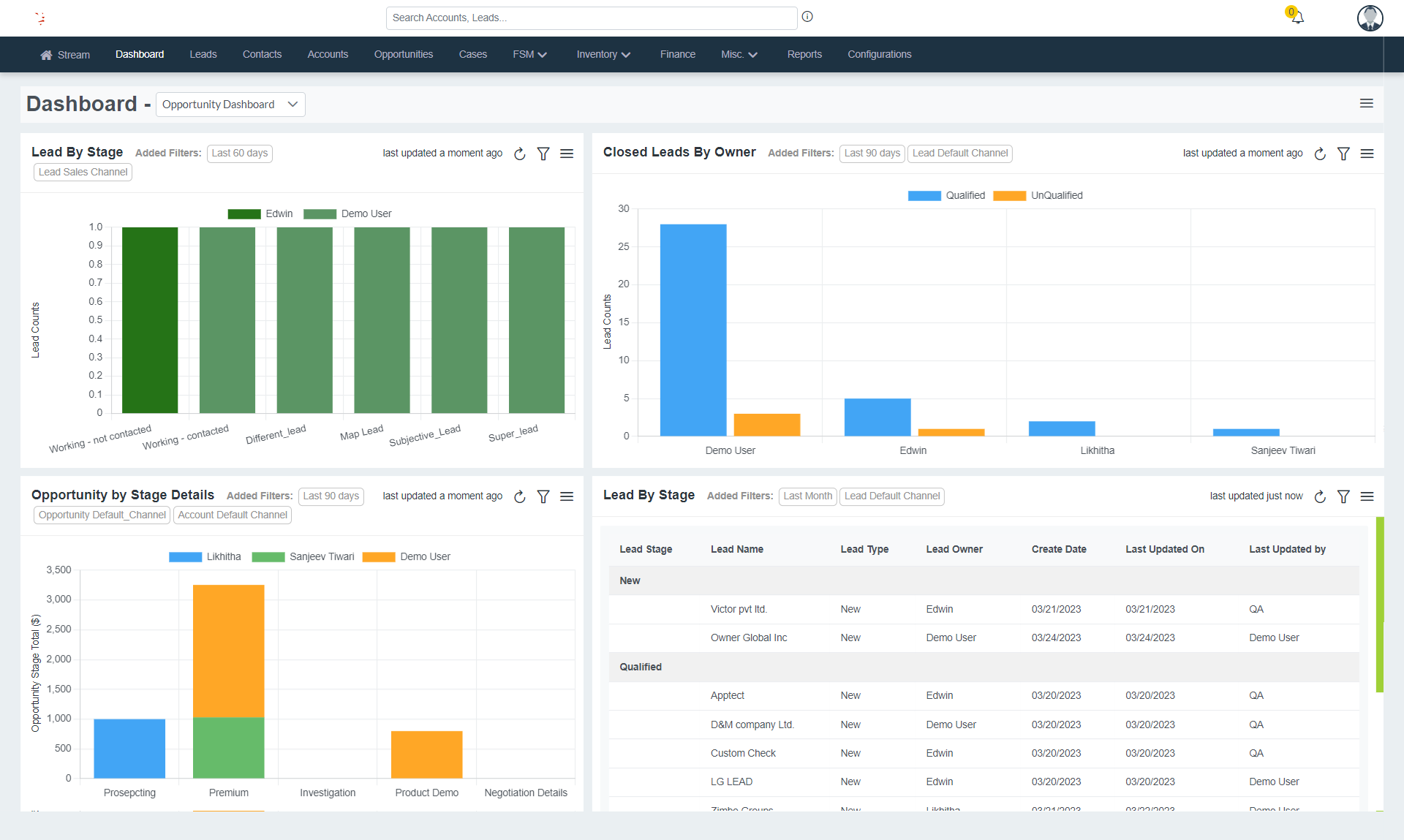This screenshot has height=840, width=1404.
Task: Open the Contacts section
Action: point(262,54)
